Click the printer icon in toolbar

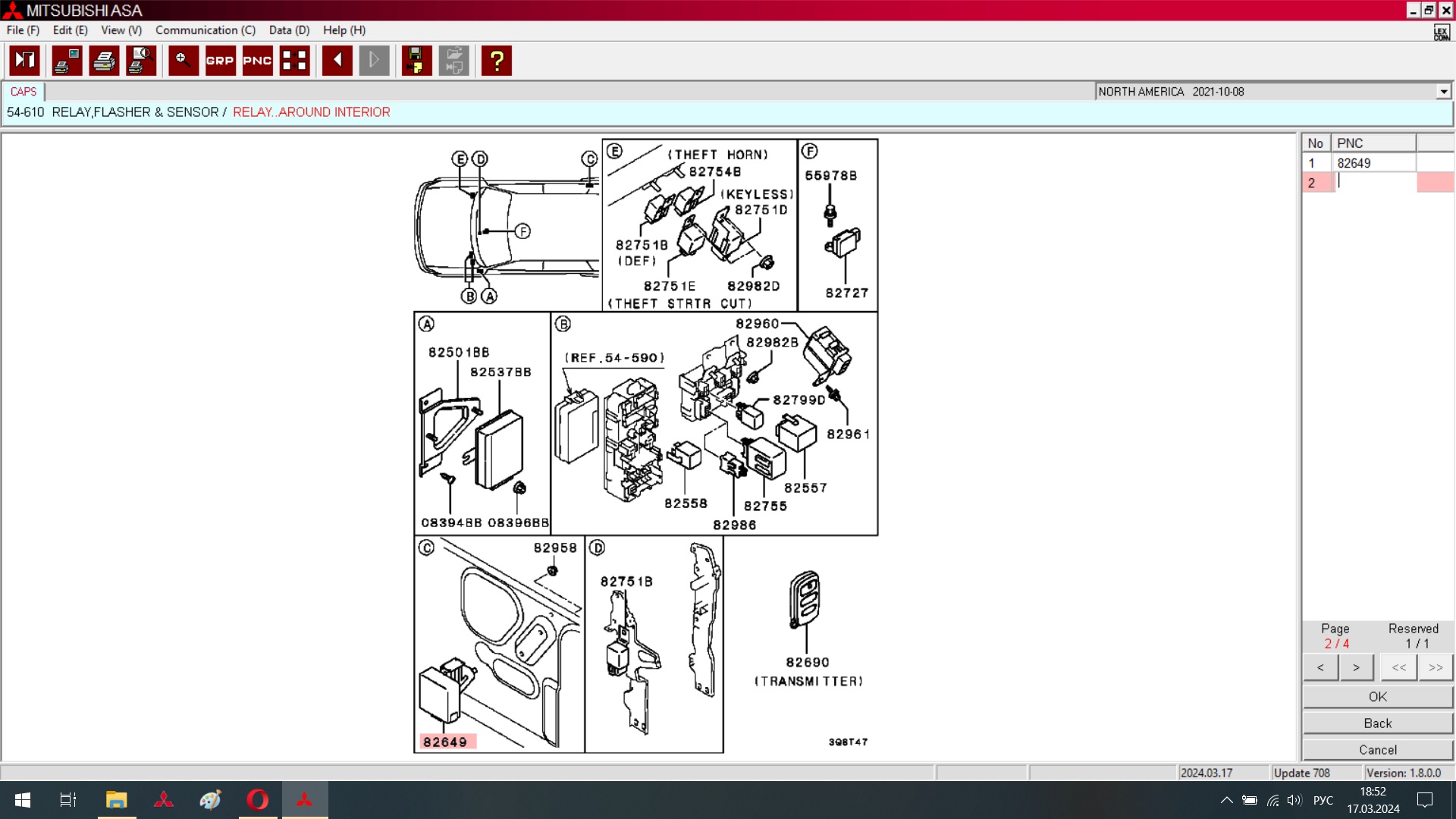click(x=104, y=61)
